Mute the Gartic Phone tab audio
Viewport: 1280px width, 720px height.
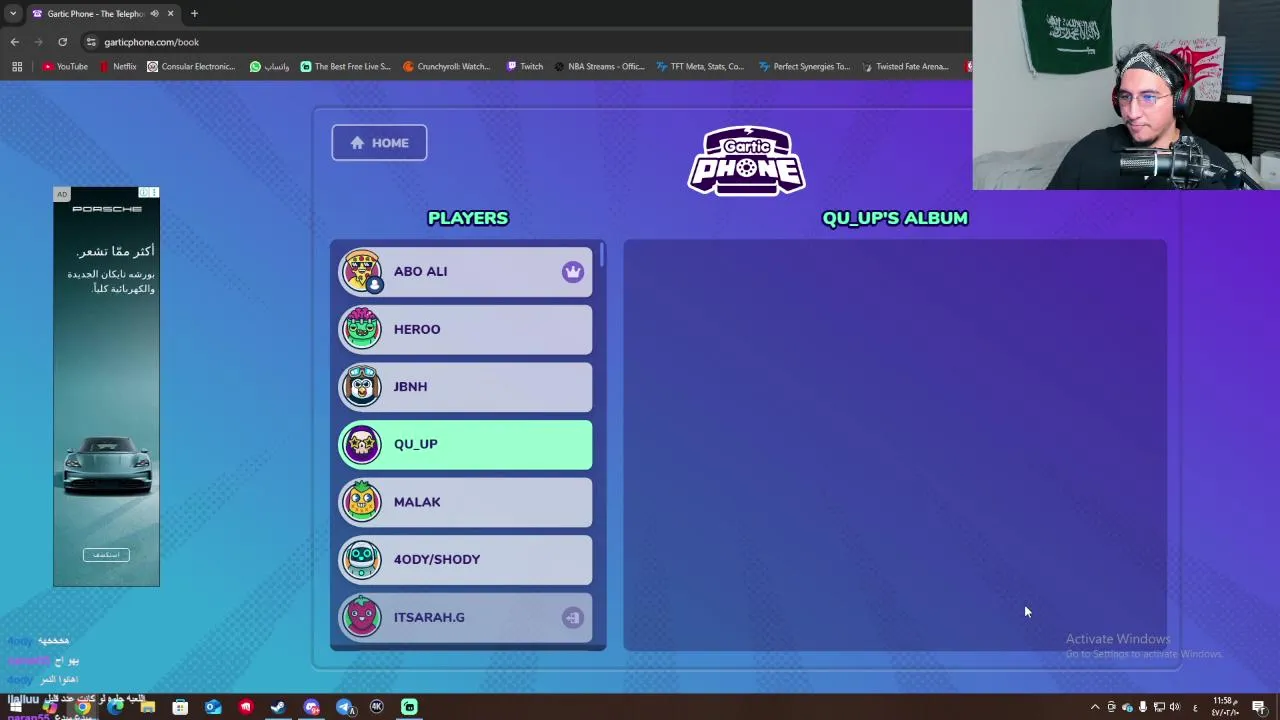click(x=154, y=14)
